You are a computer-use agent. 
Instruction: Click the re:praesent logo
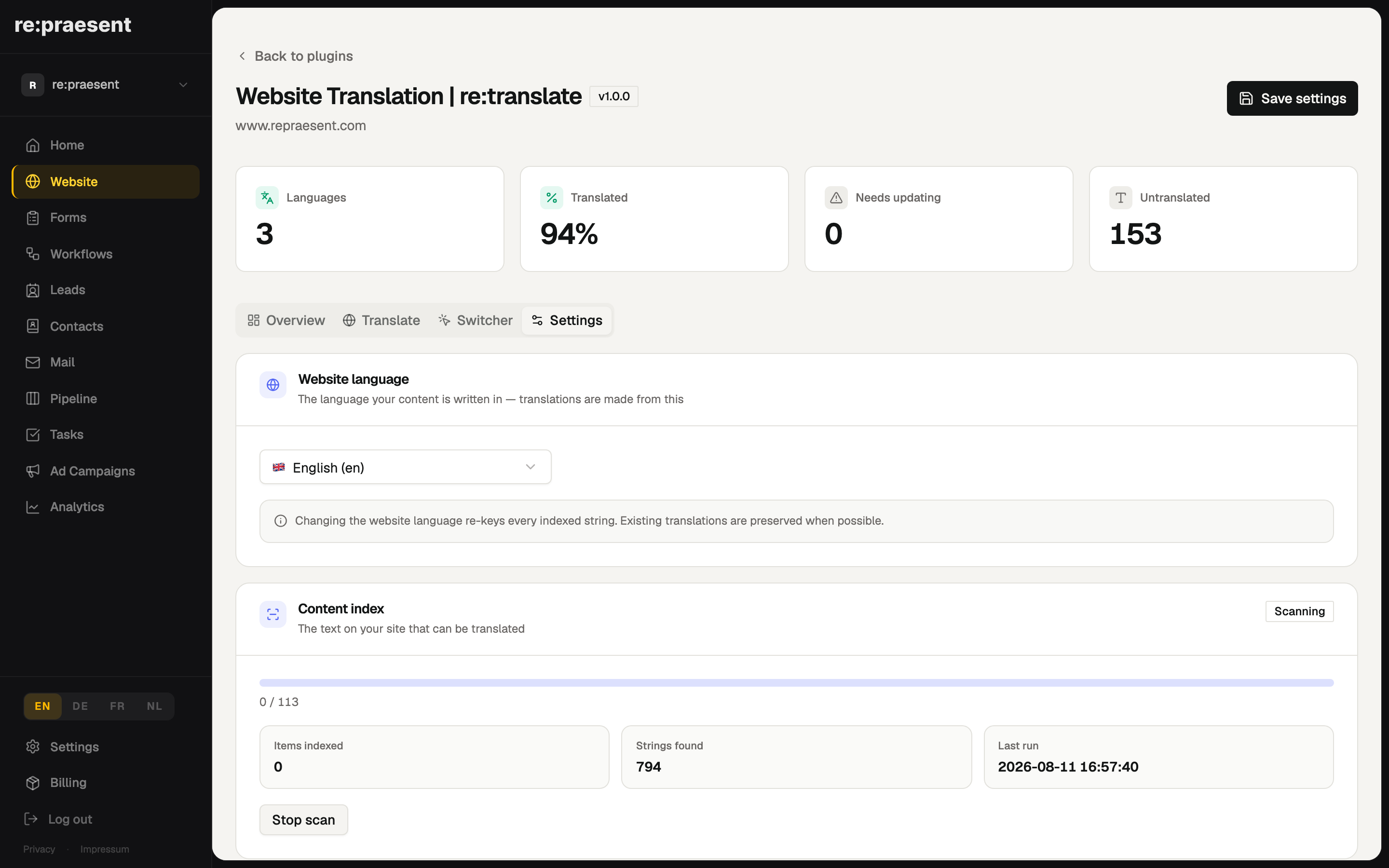[73, 25]
